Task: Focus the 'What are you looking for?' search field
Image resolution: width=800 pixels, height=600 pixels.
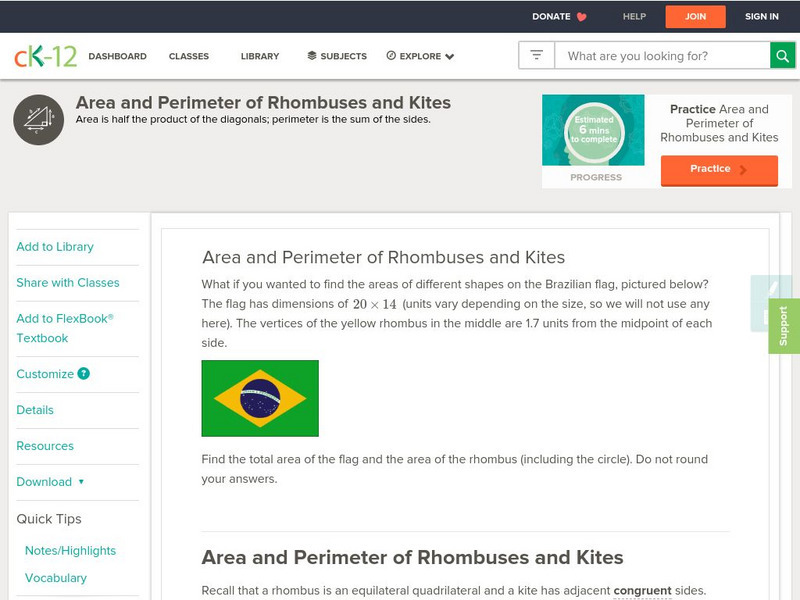Action: click(x=662, y=56)
